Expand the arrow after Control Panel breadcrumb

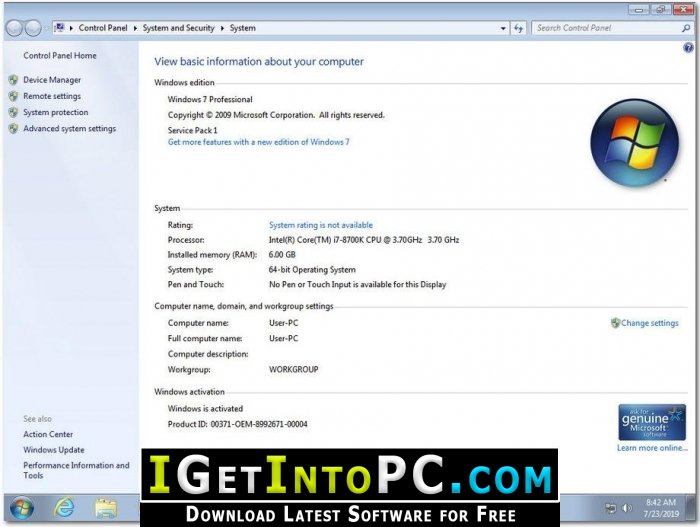point(135,28)
